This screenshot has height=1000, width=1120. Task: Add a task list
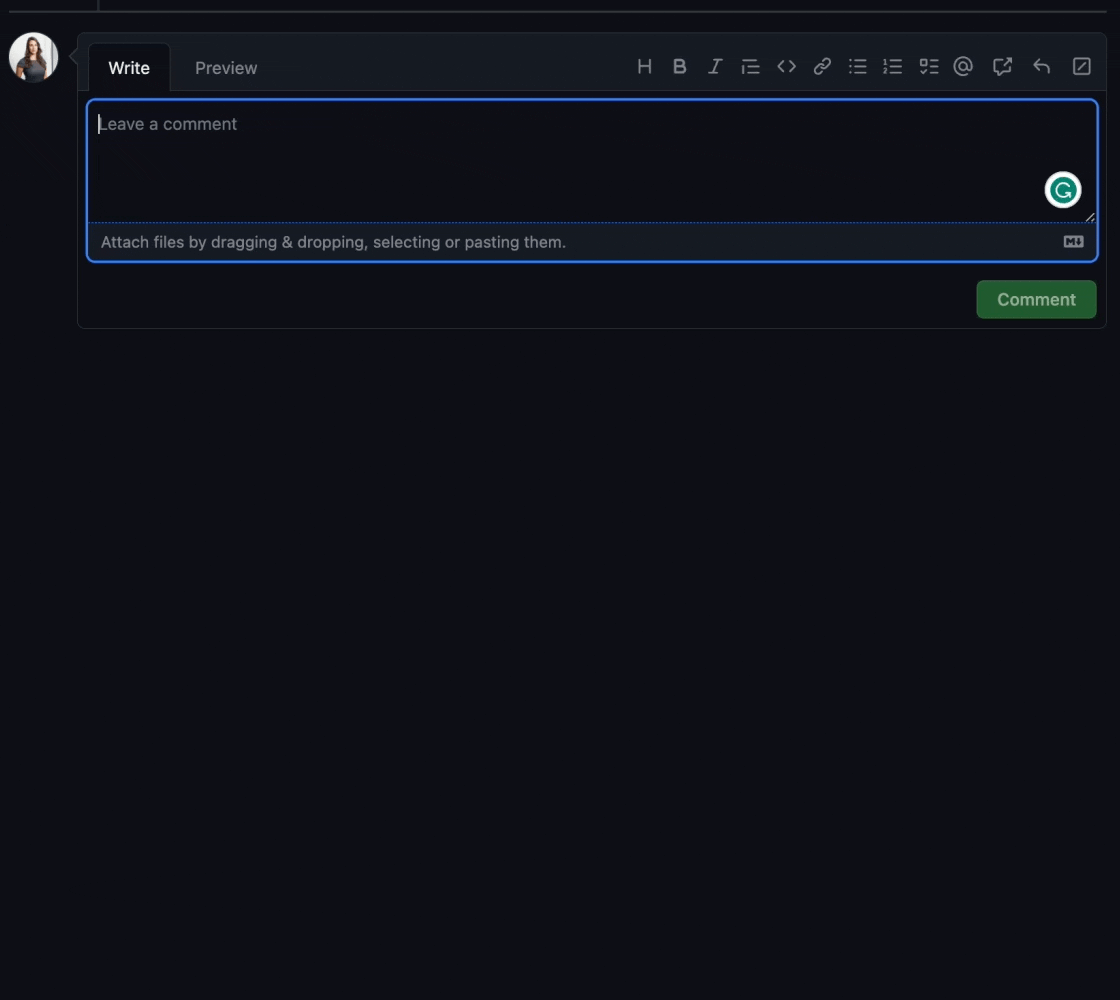click(x=929, y=67)
